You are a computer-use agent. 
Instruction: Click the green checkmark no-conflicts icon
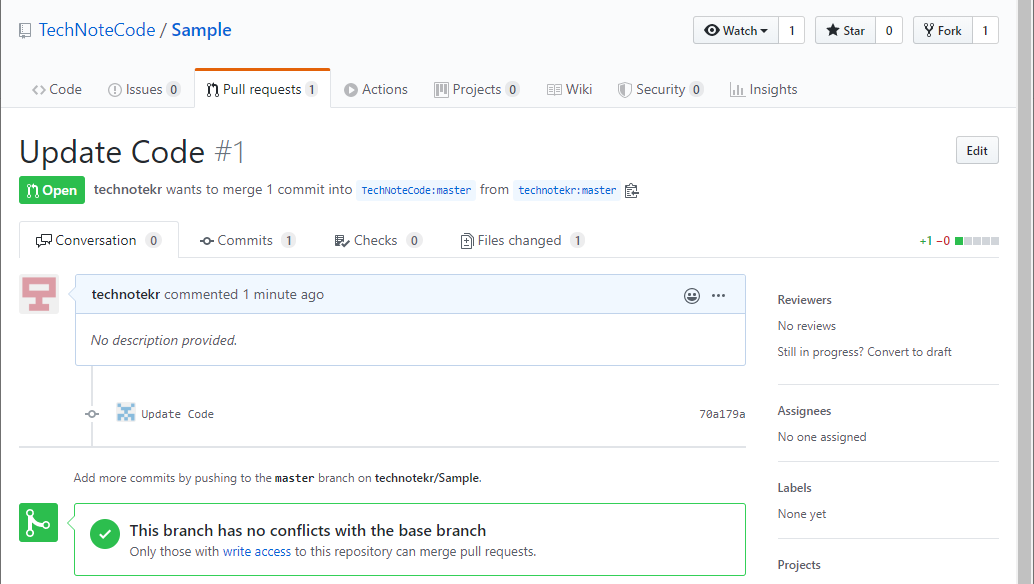(x=105, y=534)
